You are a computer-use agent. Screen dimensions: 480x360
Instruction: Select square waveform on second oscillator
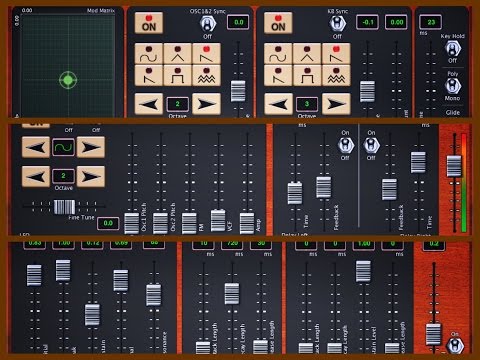click(x=307, y=75)
